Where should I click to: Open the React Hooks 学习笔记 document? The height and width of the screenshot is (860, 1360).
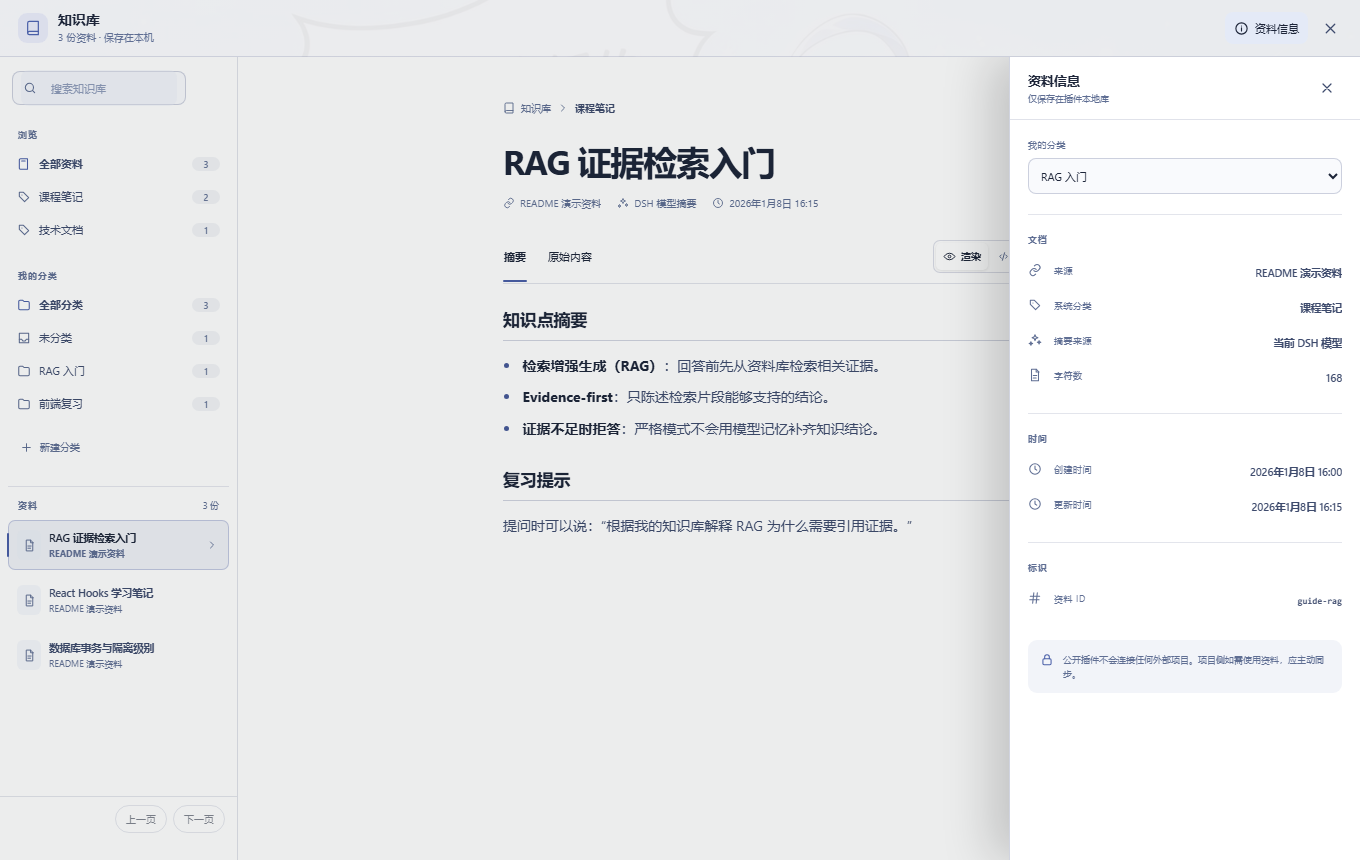(118, 600)
